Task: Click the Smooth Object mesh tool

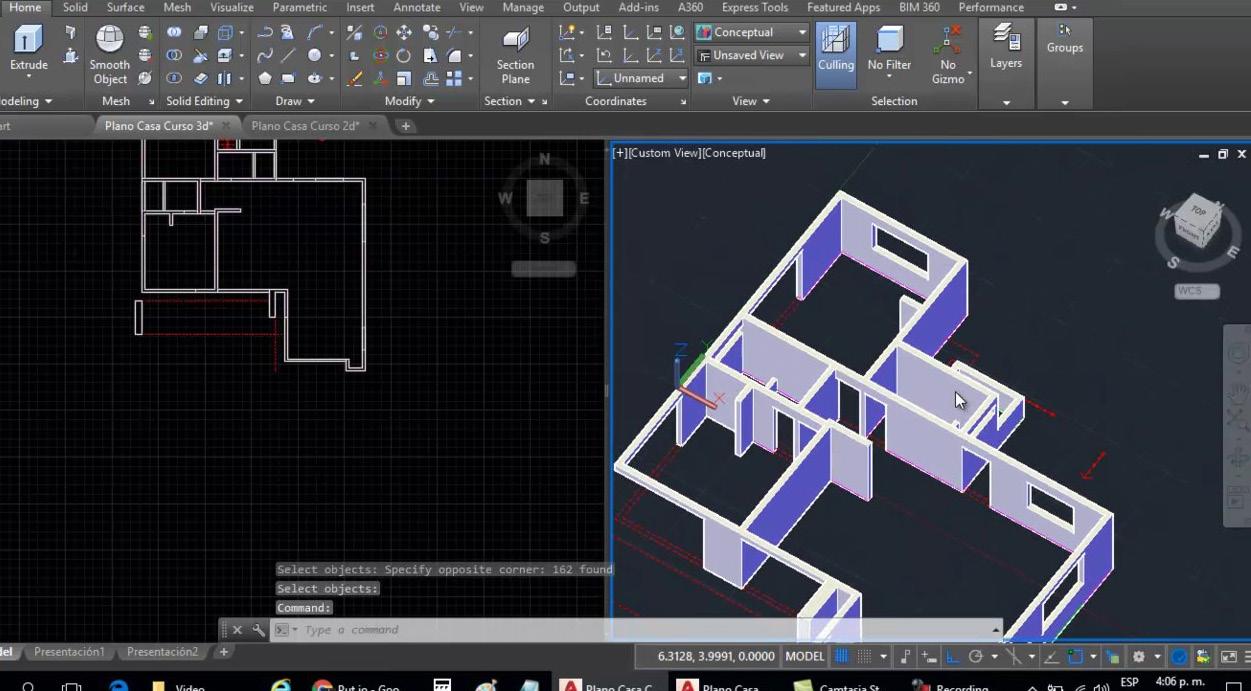Action: pyautogui.click(x=110, y=55)
